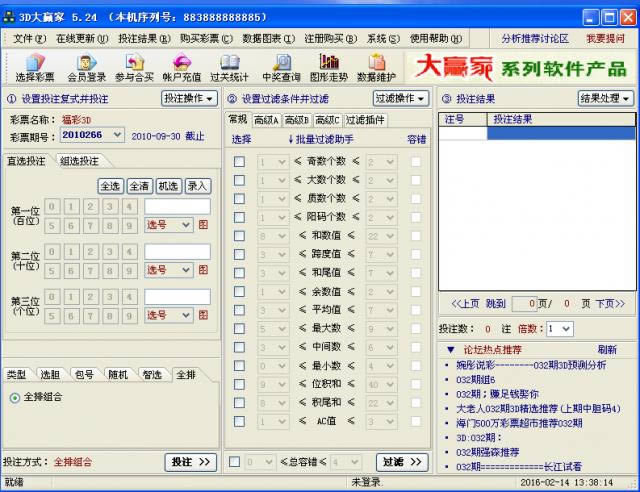
Task: Enable the 奇数个数 filter checkbox
Action: (239, 162)
